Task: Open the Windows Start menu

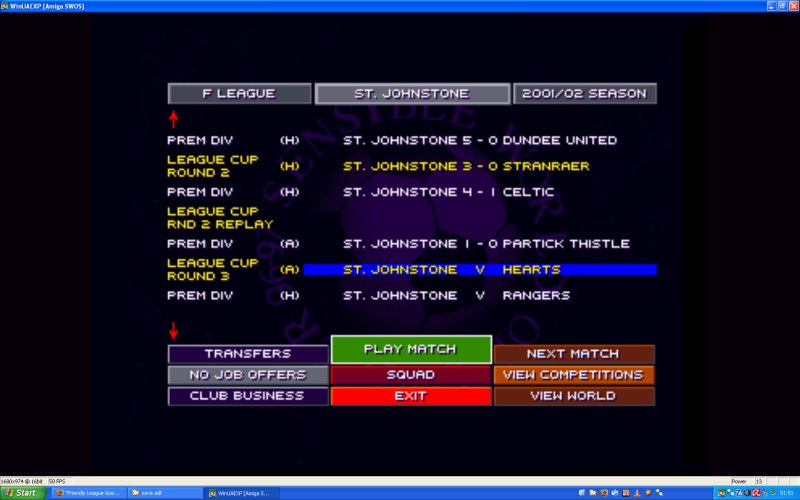Action: click(22, 493)
